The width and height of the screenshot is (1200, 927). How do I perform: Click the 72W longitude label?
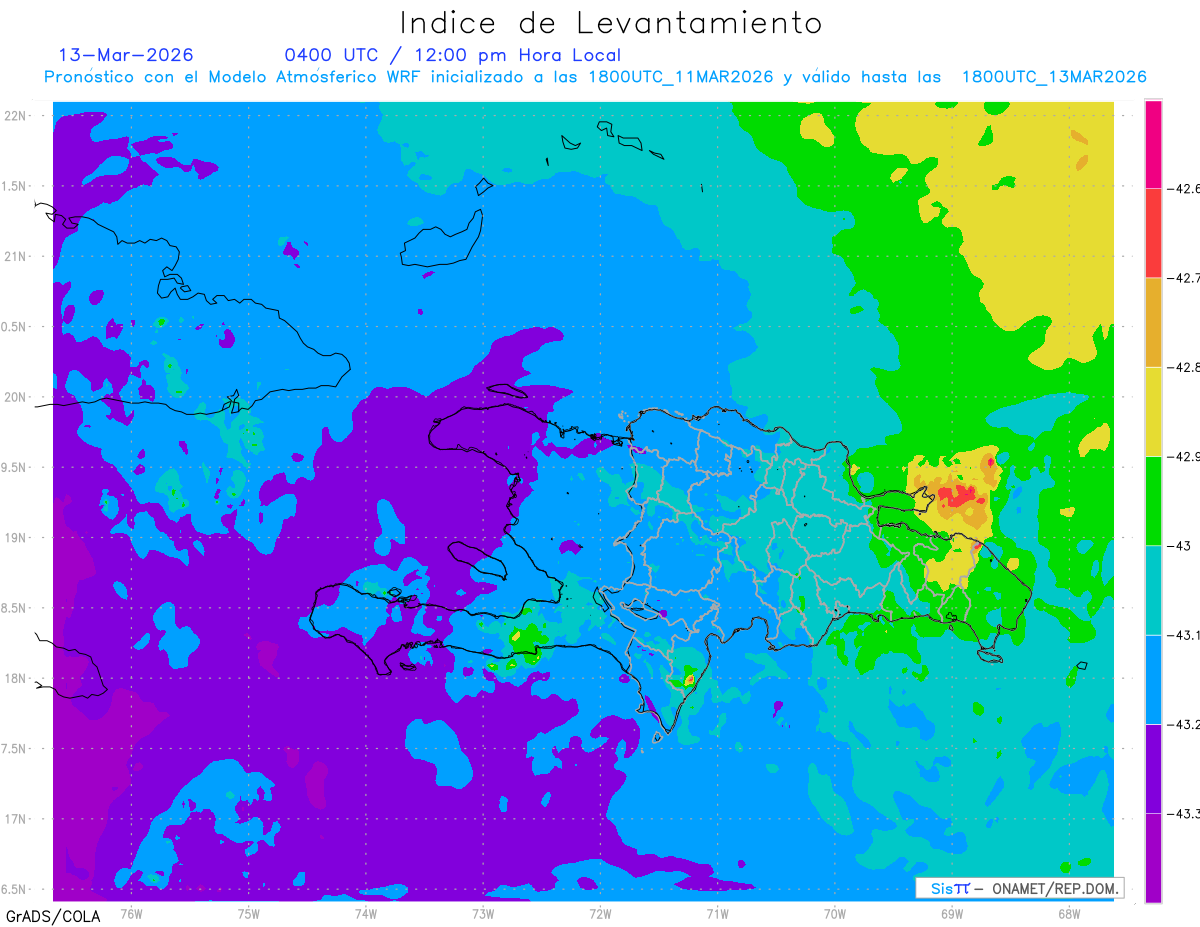coord(600,914)
